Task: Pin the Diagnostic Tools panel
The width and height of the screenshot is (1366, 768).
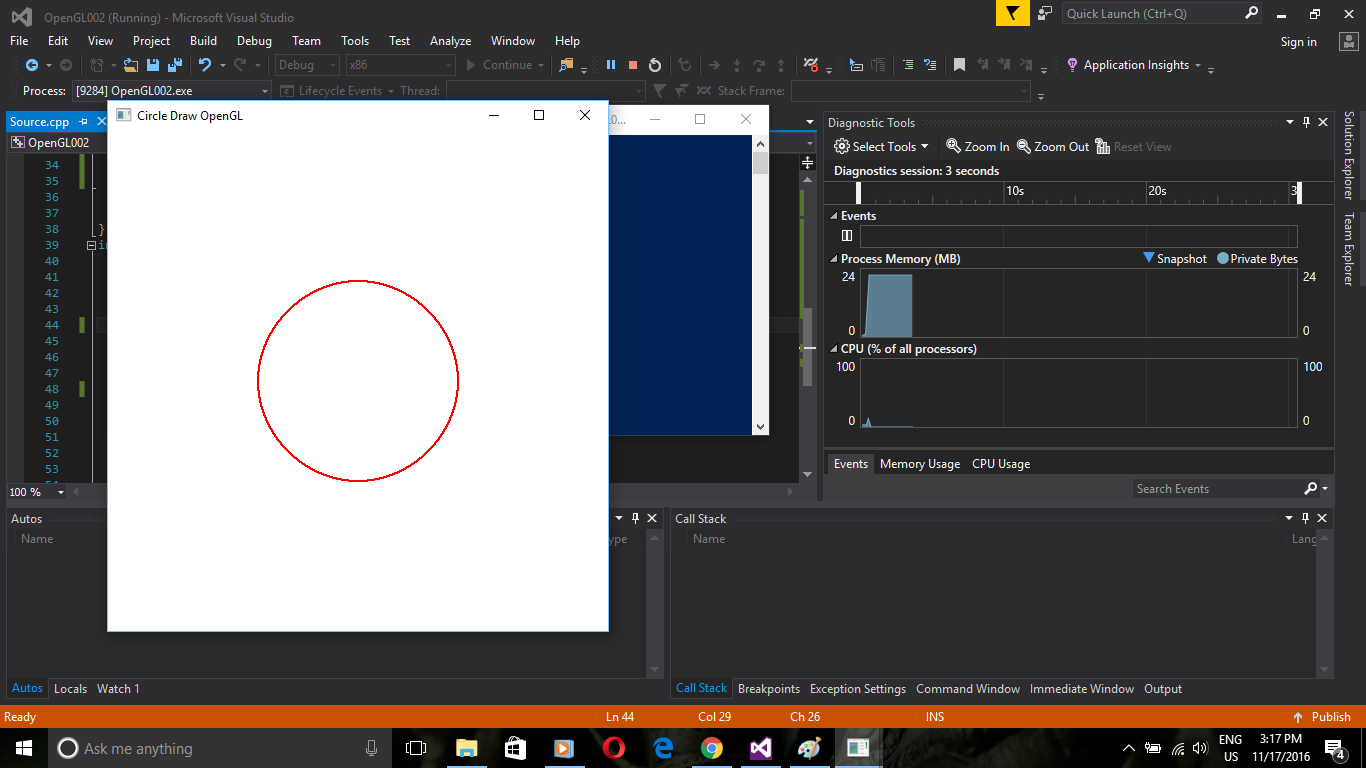Action: [1306, 122]
